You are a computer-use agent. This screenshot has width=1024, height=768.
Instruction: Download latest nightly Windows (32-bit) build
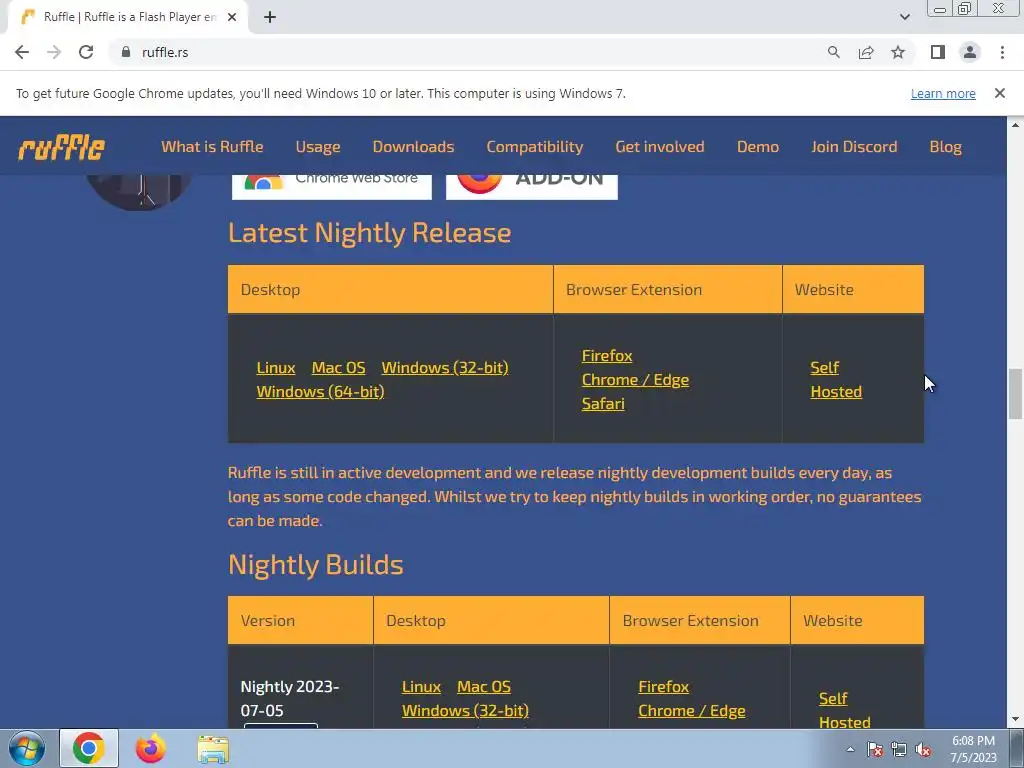click(x=445, y=368)
